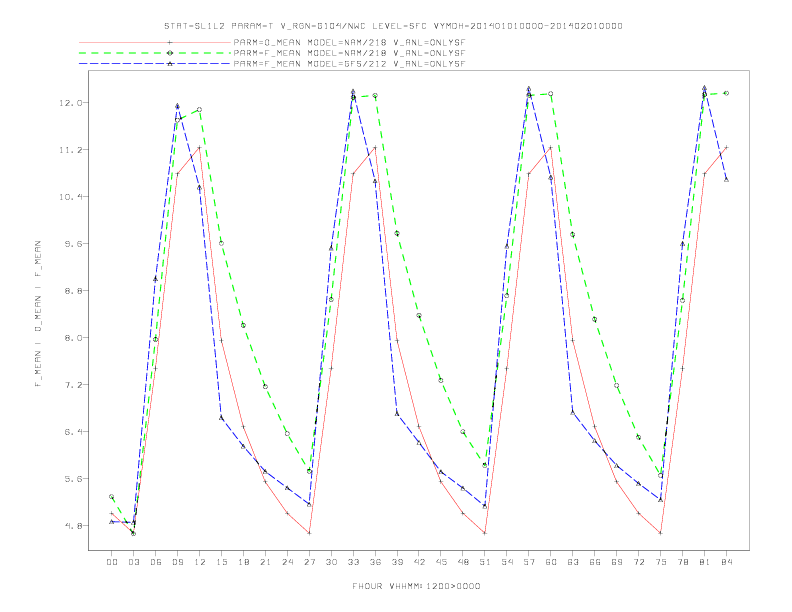This screenshot has height=612, width=792.
Task: Click x-axis forecast hour label 57
Action: point(529,562)
